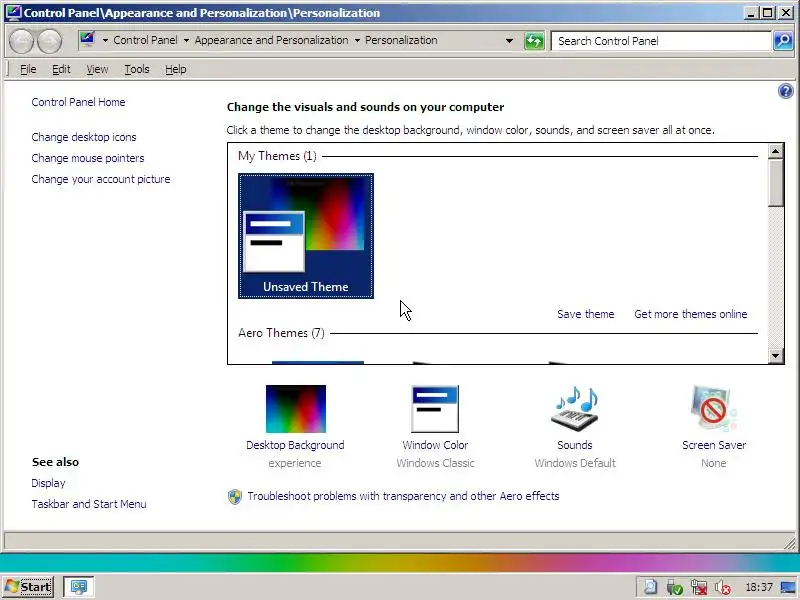Open the Display link under See also
The height and width of the screenshot is (600, 800).
[48, 483]
